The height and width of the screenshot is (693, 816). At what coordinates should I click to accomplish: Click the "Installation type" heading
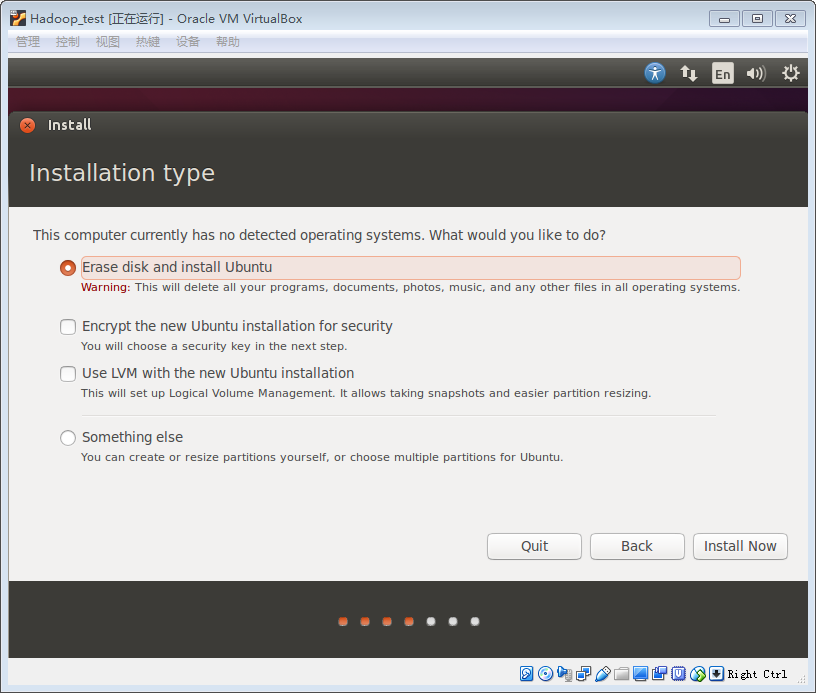click(x=122, y=173)
